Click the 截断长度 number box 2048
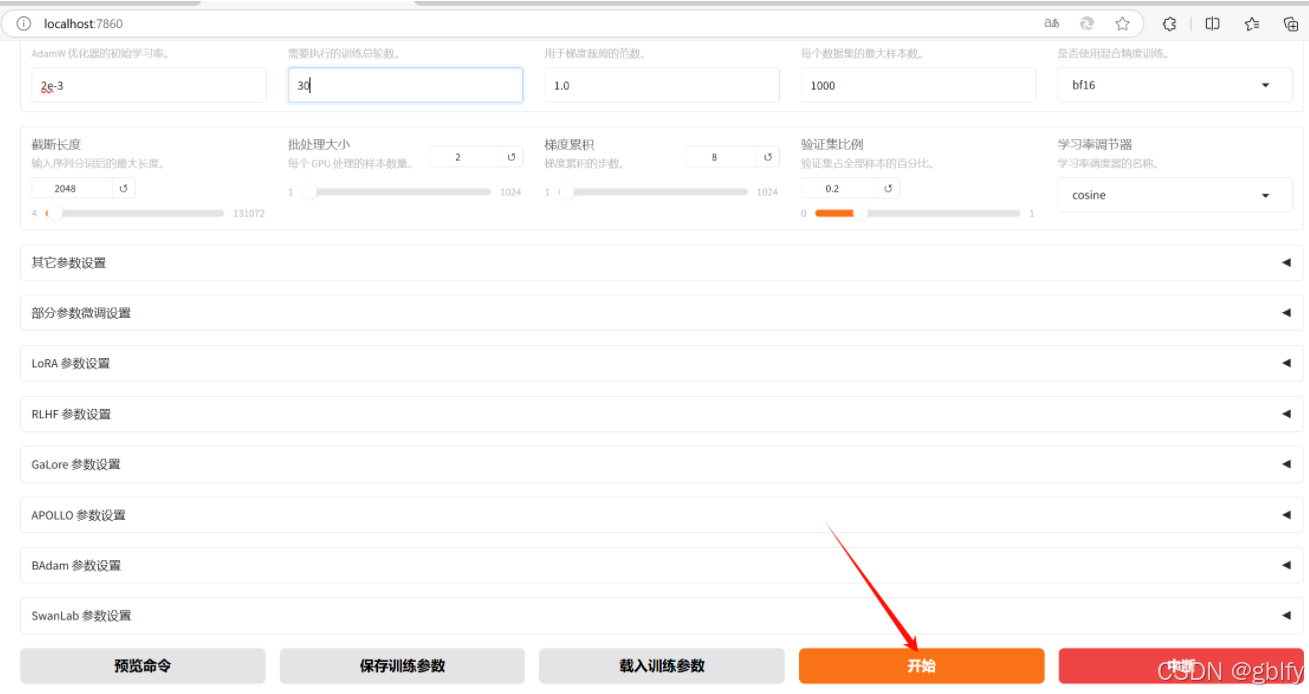Image resolution: width=1309 pixels, height=694 pixels. coord(73,188)
